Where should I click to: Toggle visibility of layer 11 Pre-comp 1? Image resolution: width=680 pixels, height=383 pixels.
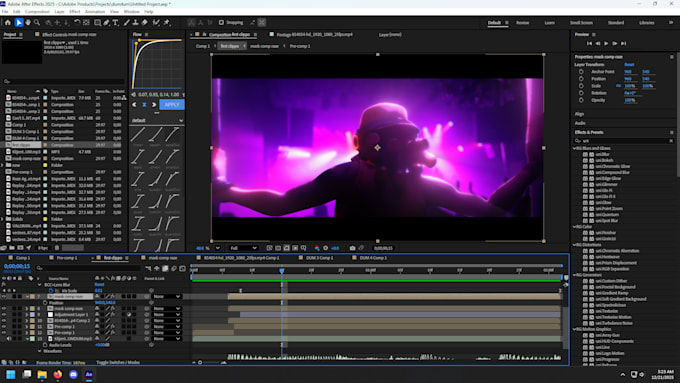4,327
